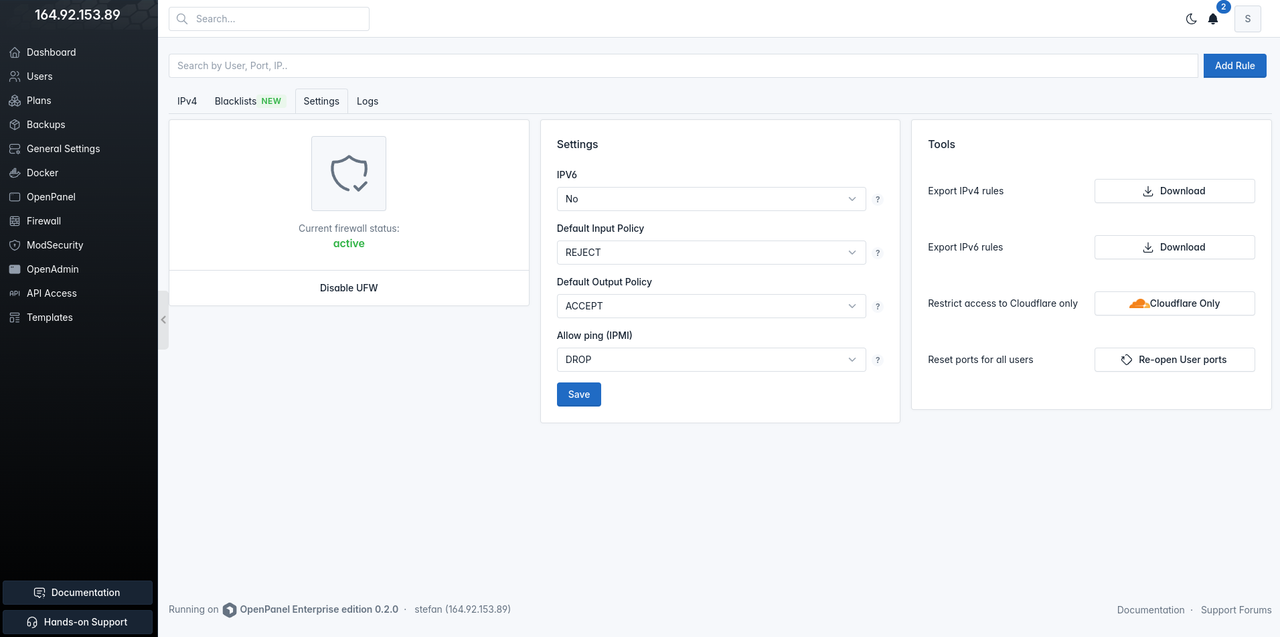Download the IPv6 rules export
The image size is (1280, 637).
[x=1174, y=247]
